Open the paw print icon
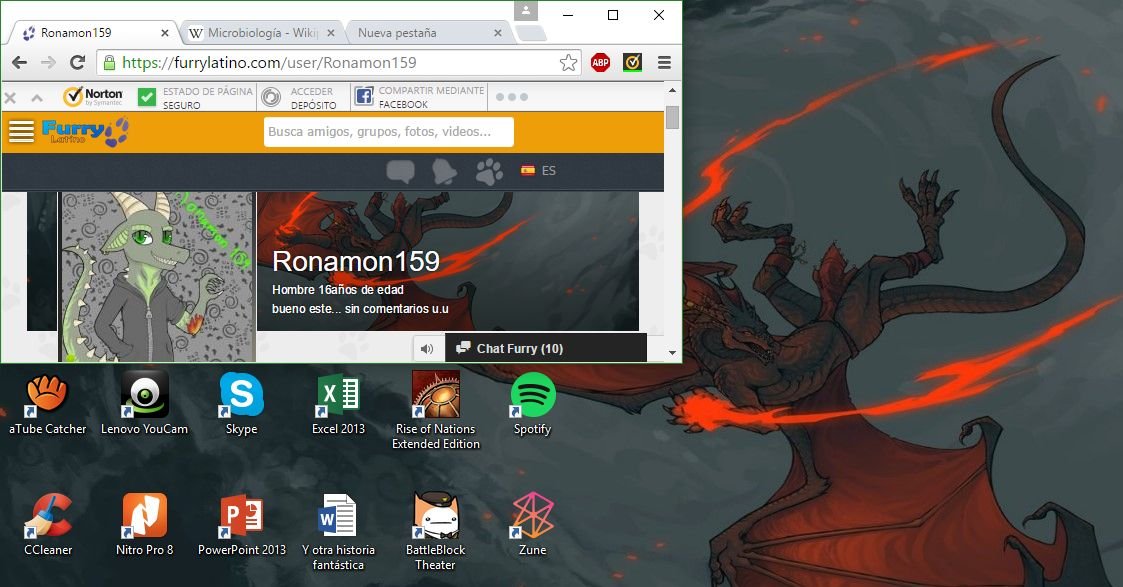 click(489, 172)
